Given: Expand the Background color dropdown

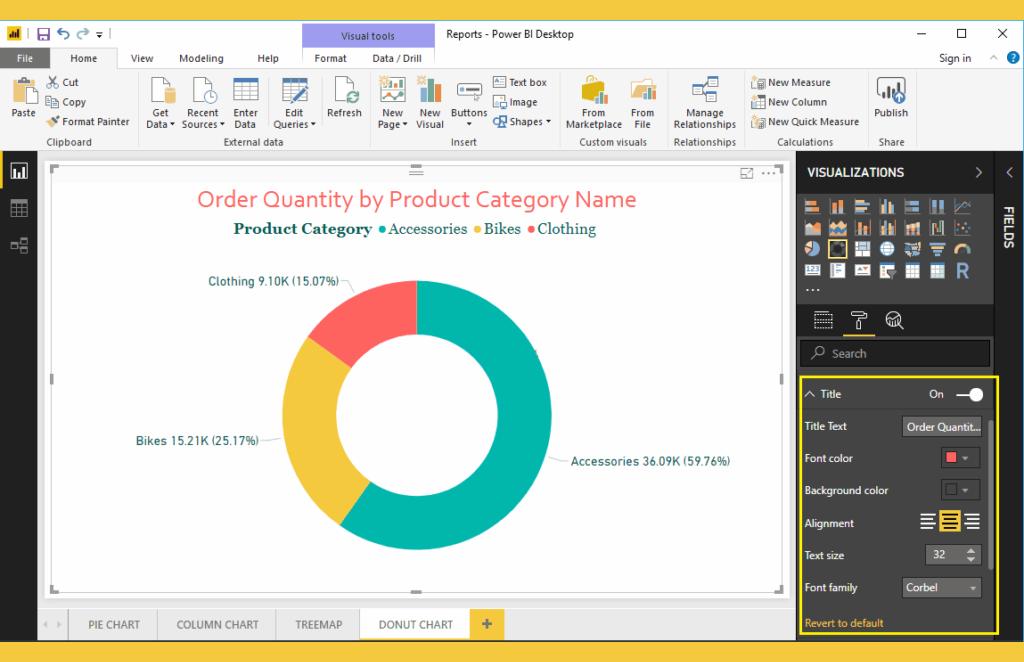Looking at the screenshot, I should (961, 490).
